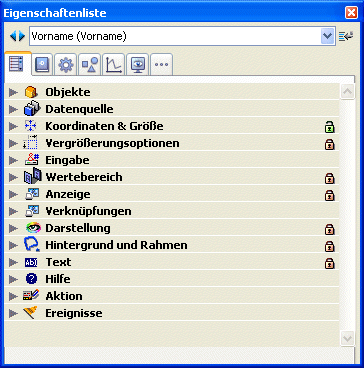Click the Ereignisse icon
This screenshot has height=368, width=364.
[30, 313]
